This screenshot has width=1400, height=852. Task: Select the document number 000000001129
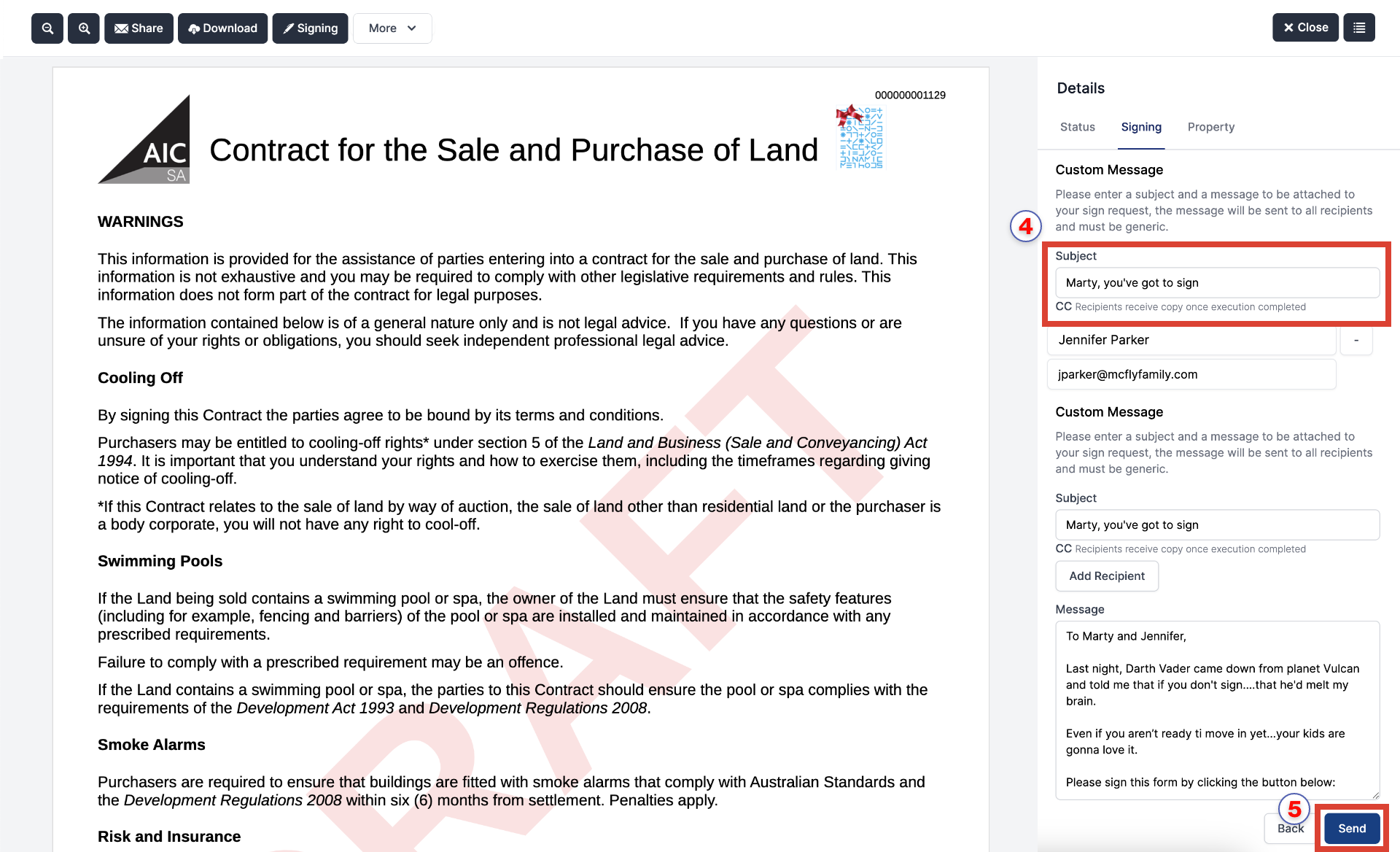pyautogui.click(x=910, y=96)
